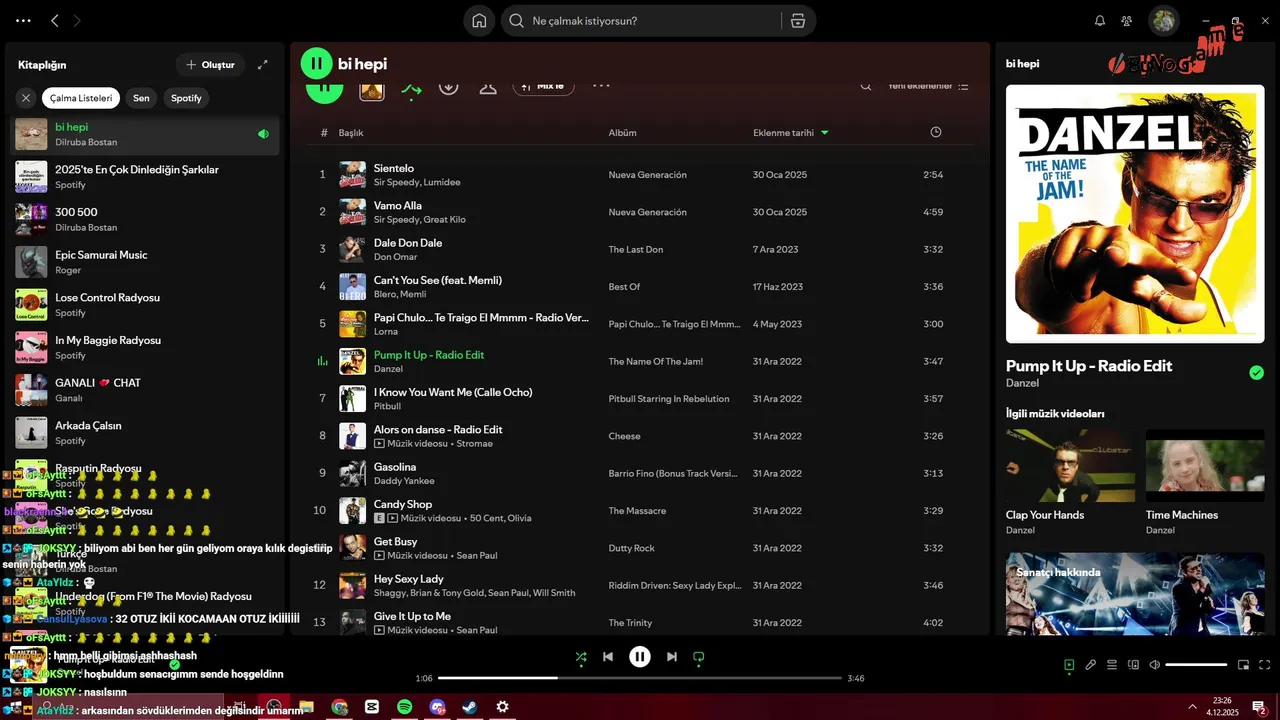1280x720 pixels.
Task: Toggle shuffle in the bottom player
Action: click(x=581, y=657)
